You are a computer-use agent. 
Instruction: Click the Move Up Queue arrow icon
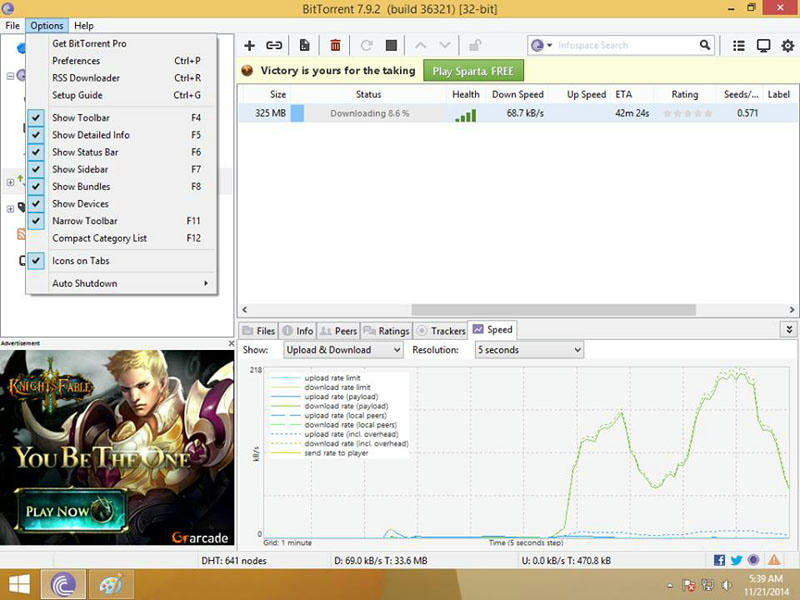pos(420,45)
